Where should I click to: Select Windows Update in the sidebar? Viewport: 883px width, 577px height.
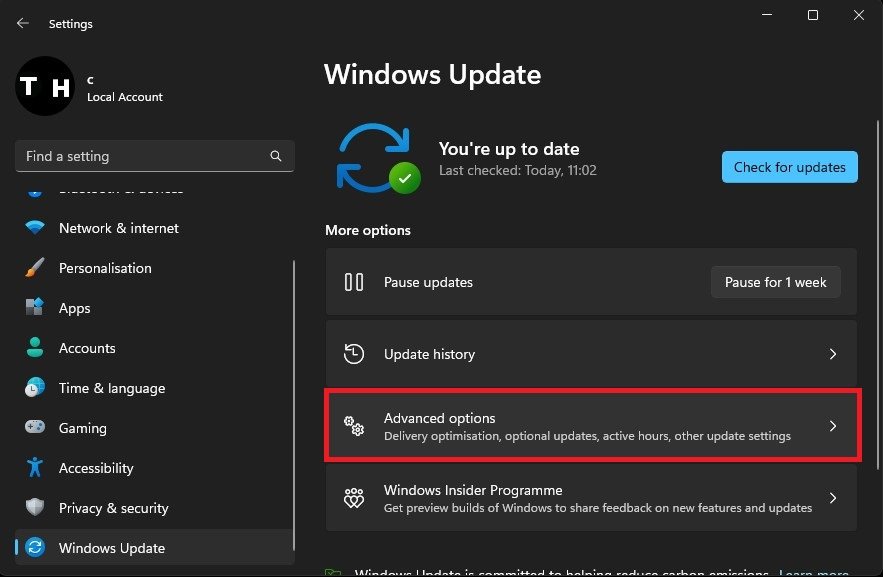click(x=112, y=548)
